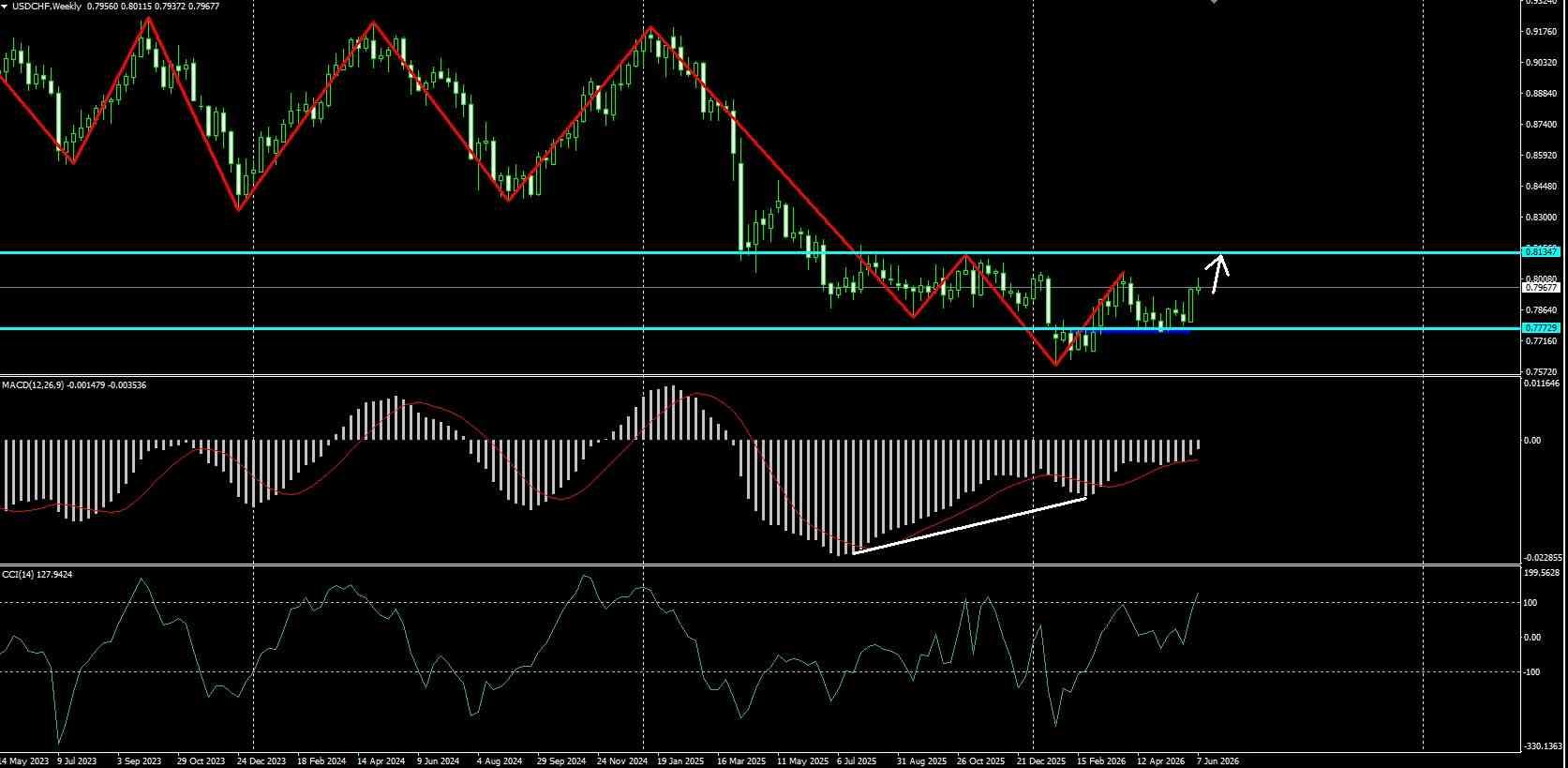The image size is (1568, 768).
Task: Select the USDCHF,Weekly chart title
Action: click(47, 6)
